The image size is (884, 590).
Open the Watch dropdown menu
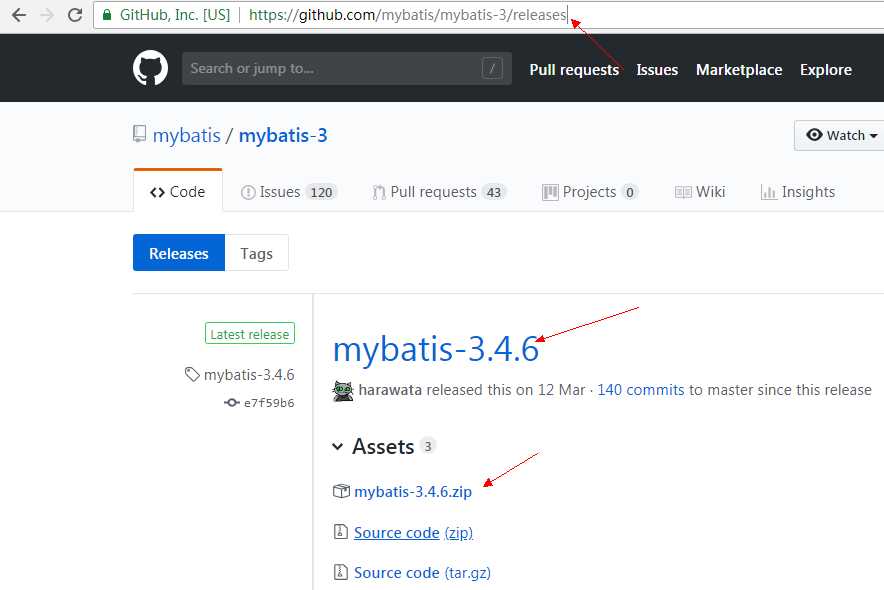coord(840,135)
